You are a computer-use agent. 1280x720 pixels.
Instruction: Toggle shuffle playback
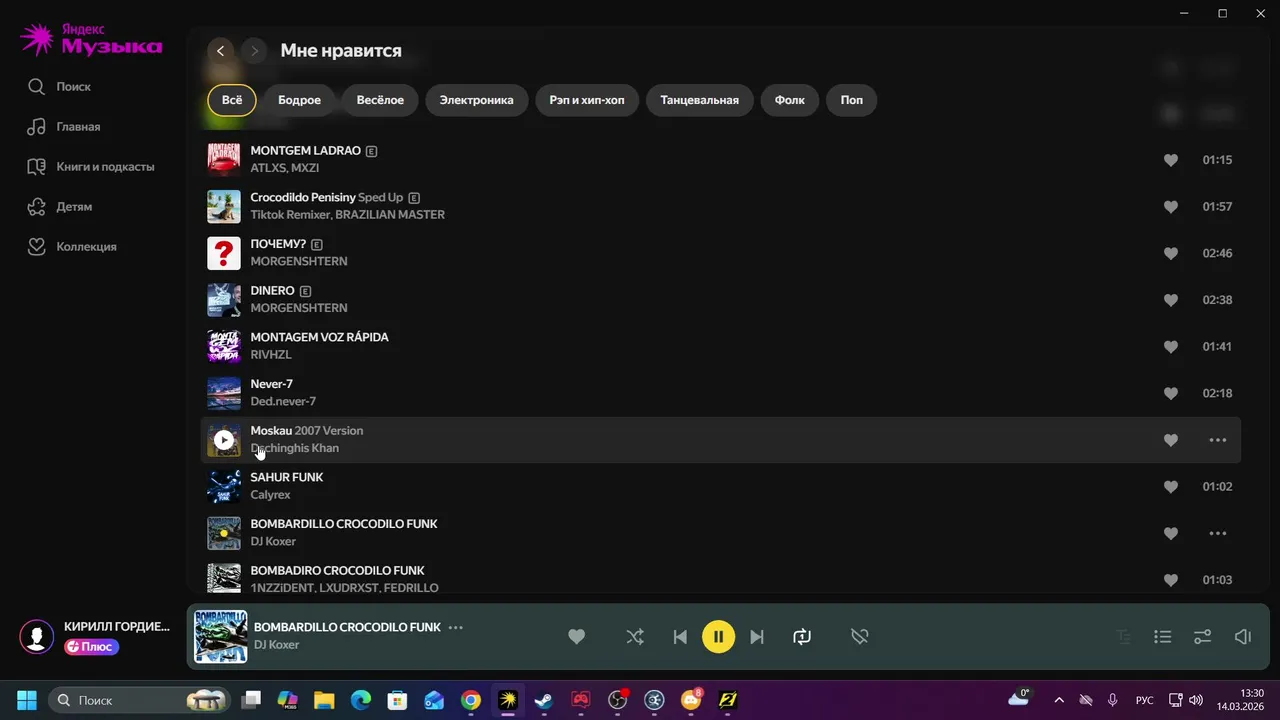tap(635, 637)
